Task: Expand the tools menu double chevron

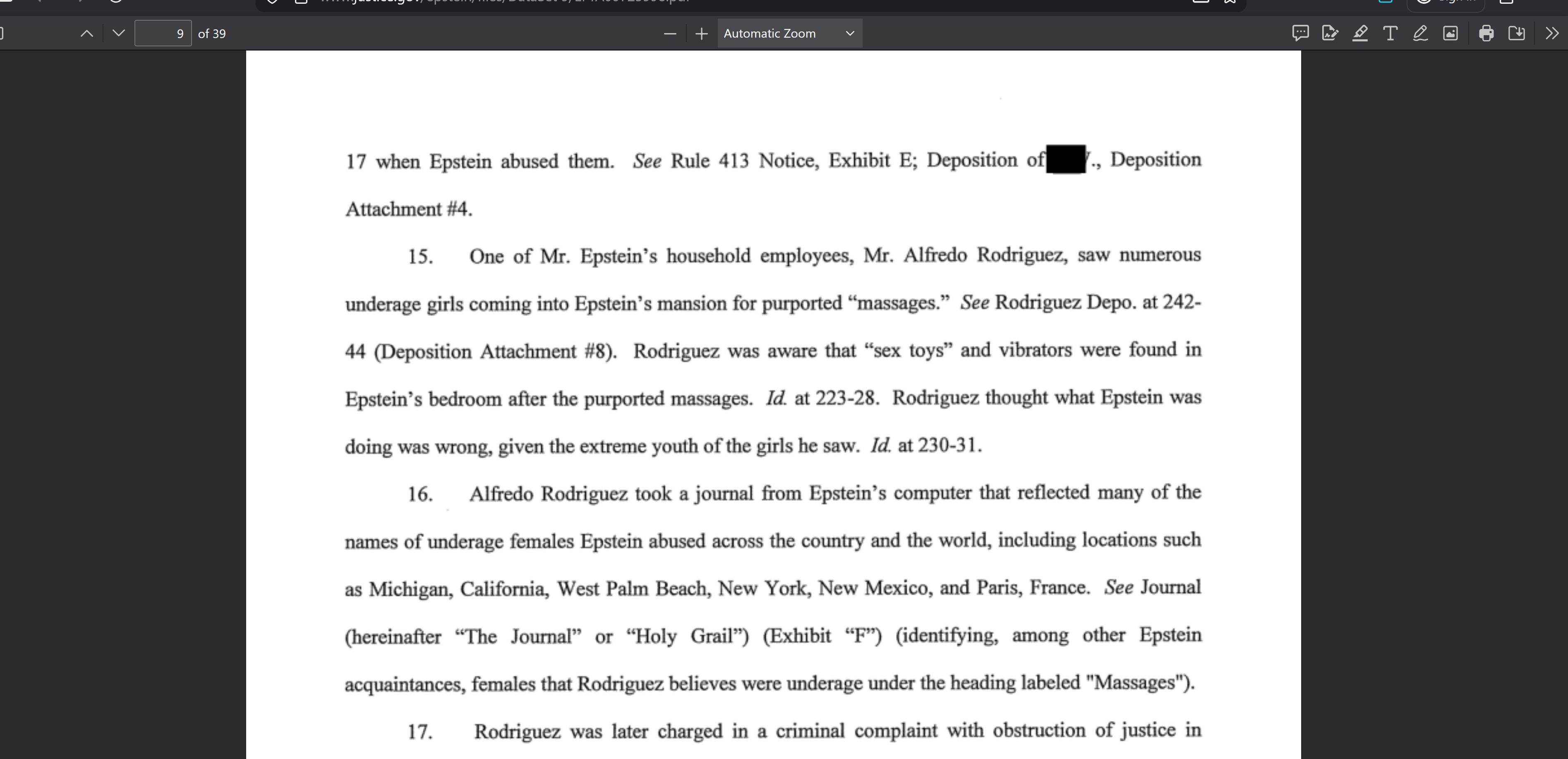Action: 1551,33
